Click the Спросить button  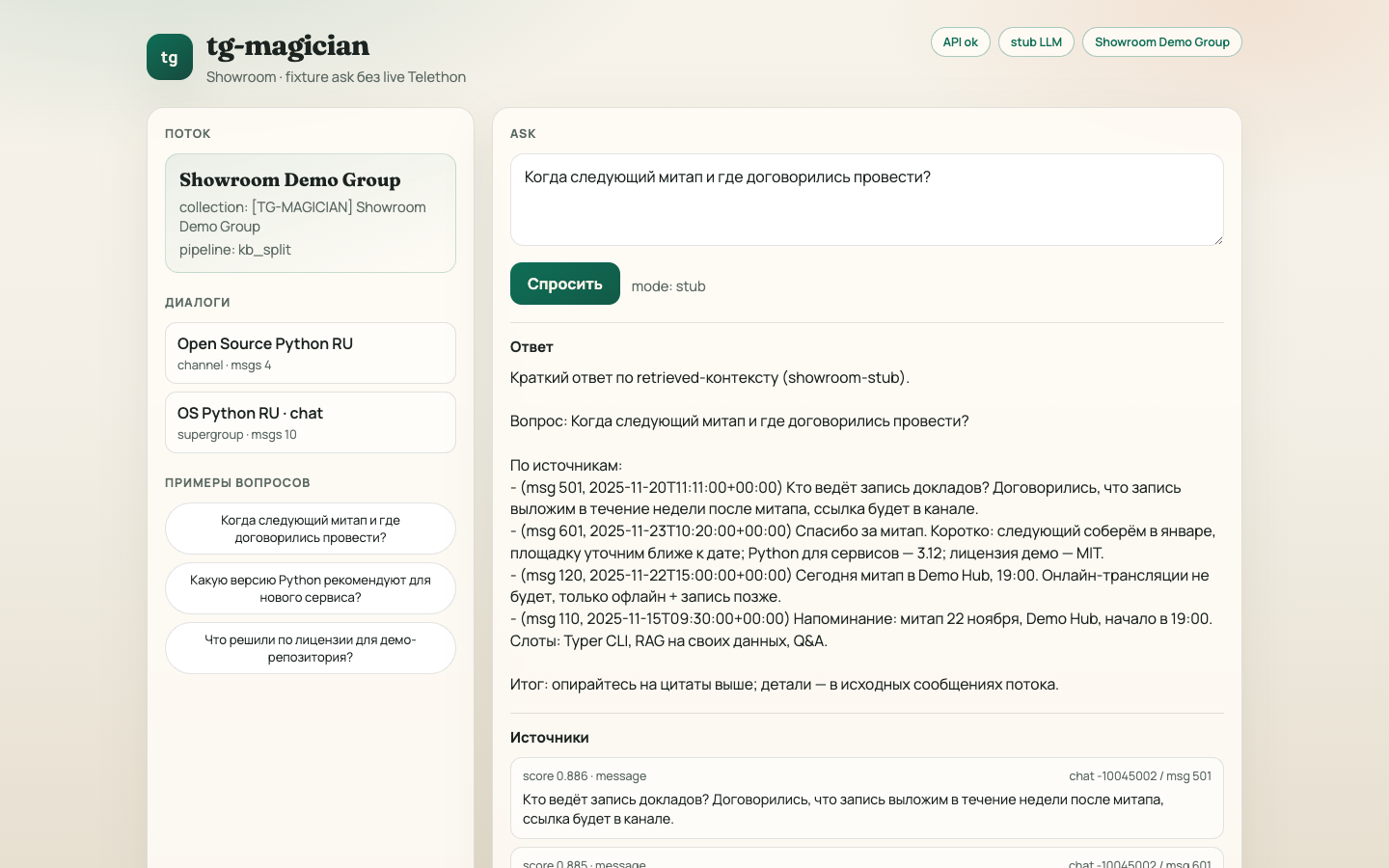tap(565, 284)
